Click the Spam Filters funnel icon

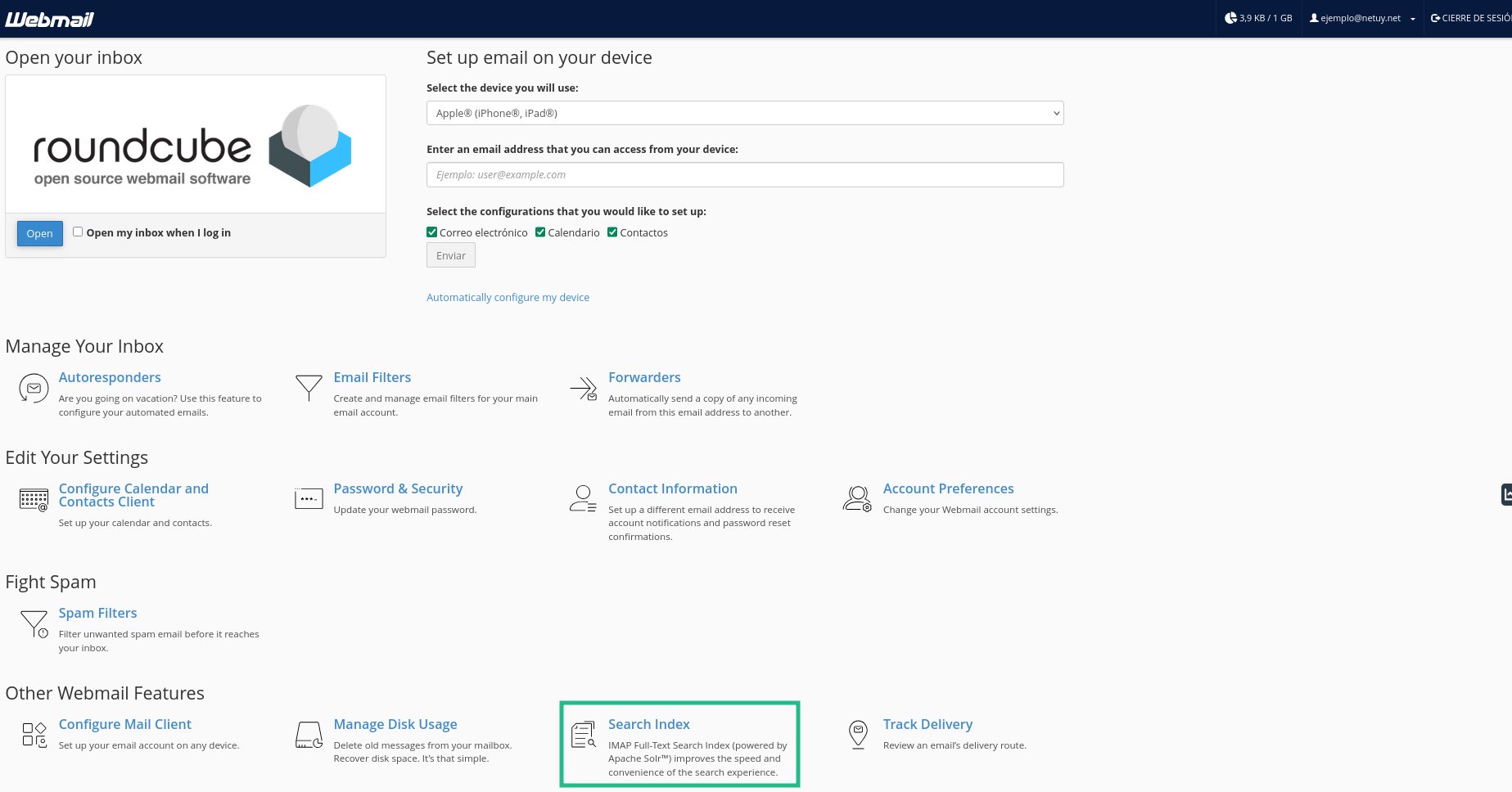pyautogui.click(x=34, y=623)
